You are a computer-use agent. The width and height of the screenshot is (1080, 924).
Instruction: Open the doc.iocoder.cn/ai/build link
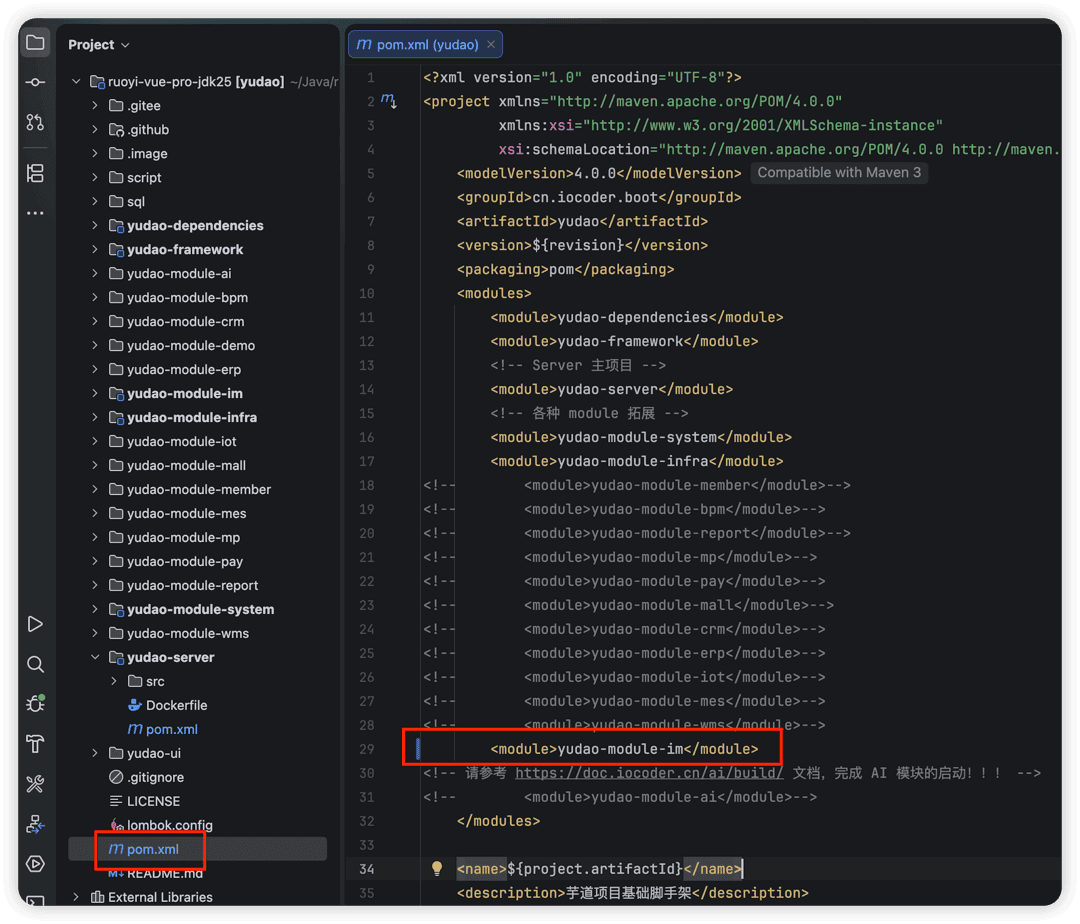(649, 773)
